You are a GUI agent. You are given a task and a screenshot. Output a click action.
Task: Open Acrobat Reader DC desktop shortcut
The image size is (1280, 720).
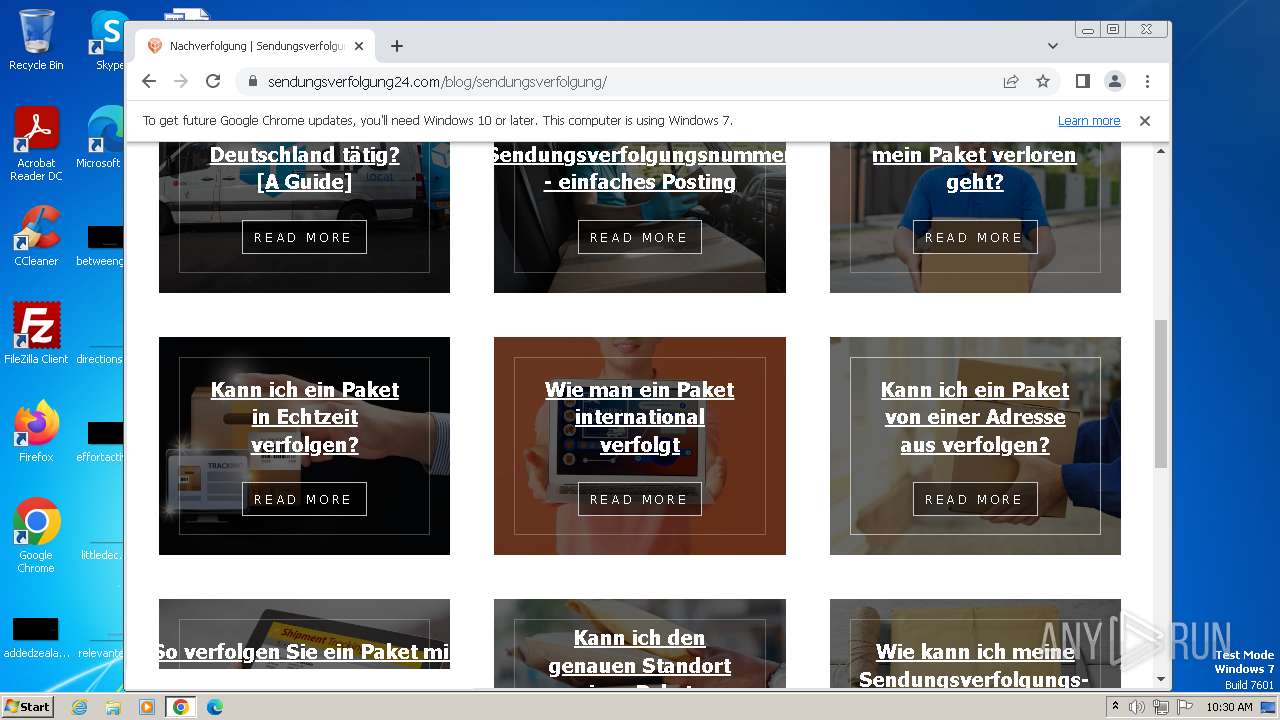tap(36, 144)
